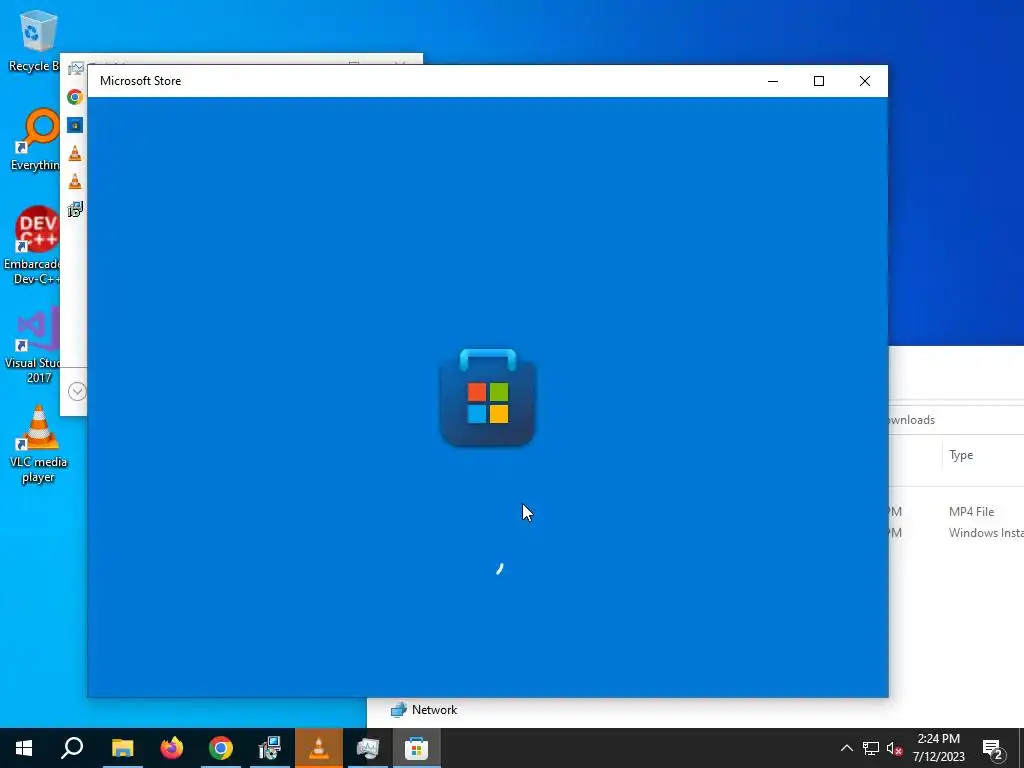Sort by the Type column in File Explorer
Screen dimensions: 1024x768
[x=961, y=455]
